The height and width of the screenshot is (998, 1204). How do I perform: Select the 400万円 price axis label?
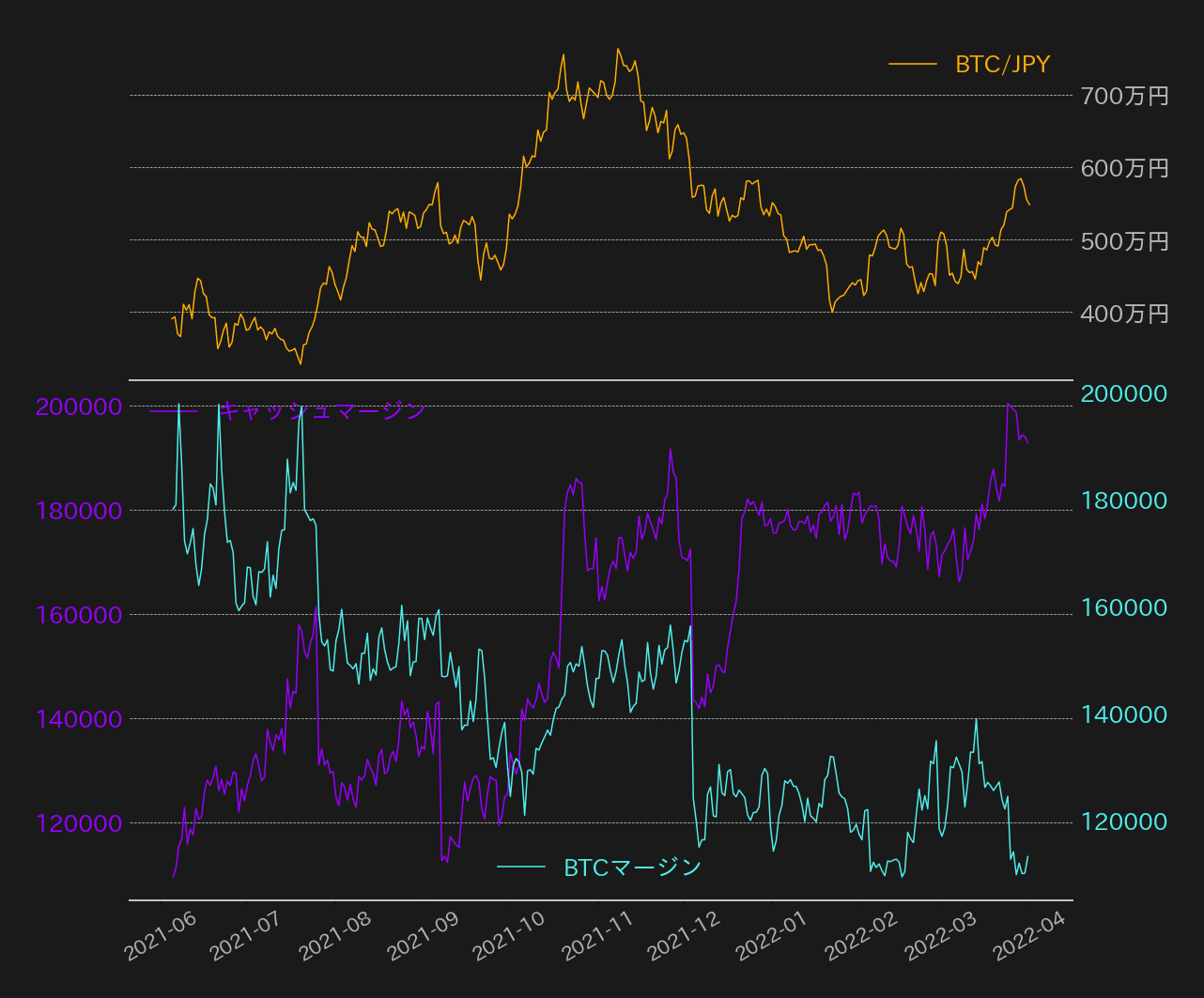(x=1124, y=314)
